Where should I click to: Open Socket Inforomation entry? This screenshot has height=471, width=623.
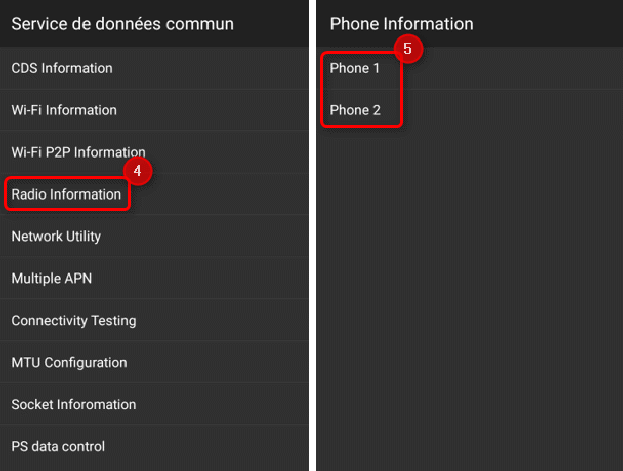point(154,404)
